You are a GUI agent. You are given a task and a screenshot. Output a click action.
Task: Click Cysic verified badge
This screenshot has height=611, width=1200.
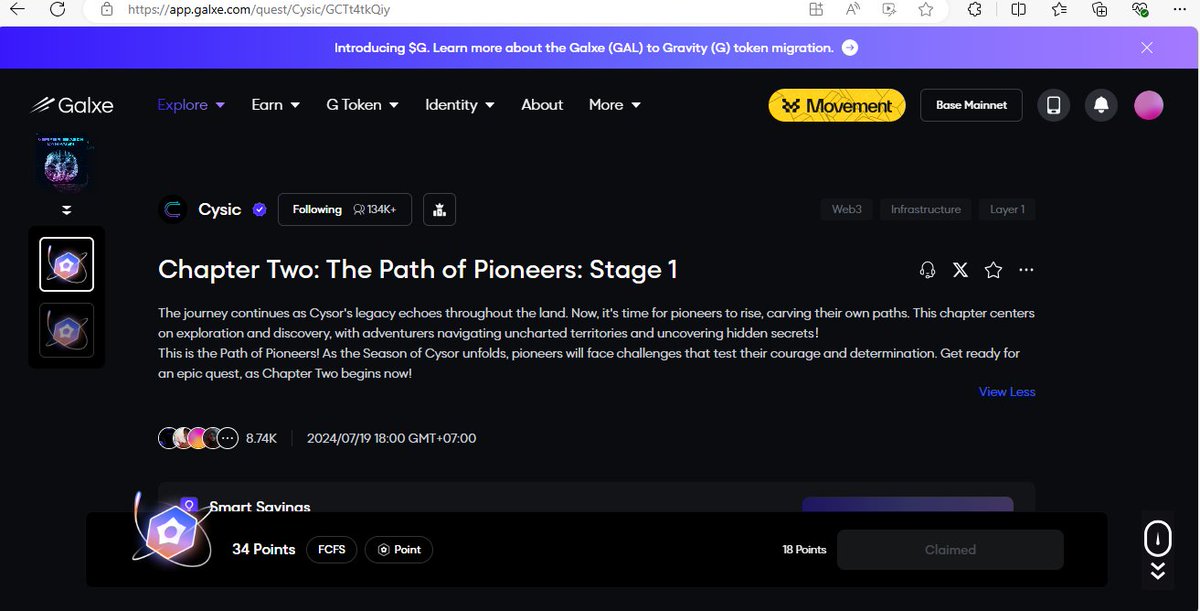259,209
